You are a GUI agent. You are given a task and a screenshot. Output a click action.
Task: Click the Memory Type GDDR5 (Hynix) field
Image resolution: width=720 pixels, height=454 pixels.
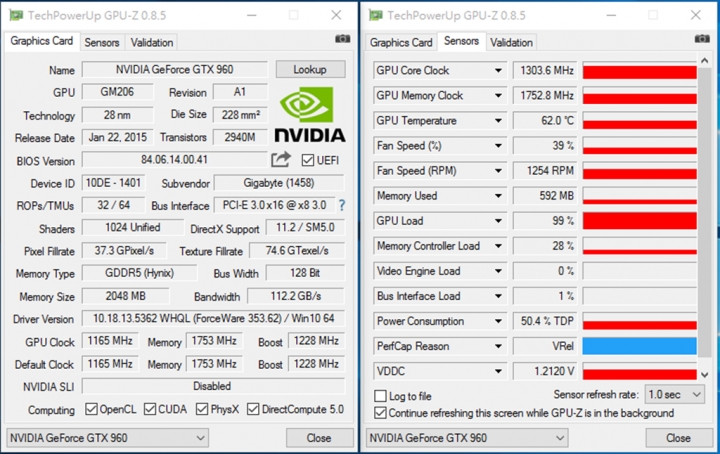[140, 273]
